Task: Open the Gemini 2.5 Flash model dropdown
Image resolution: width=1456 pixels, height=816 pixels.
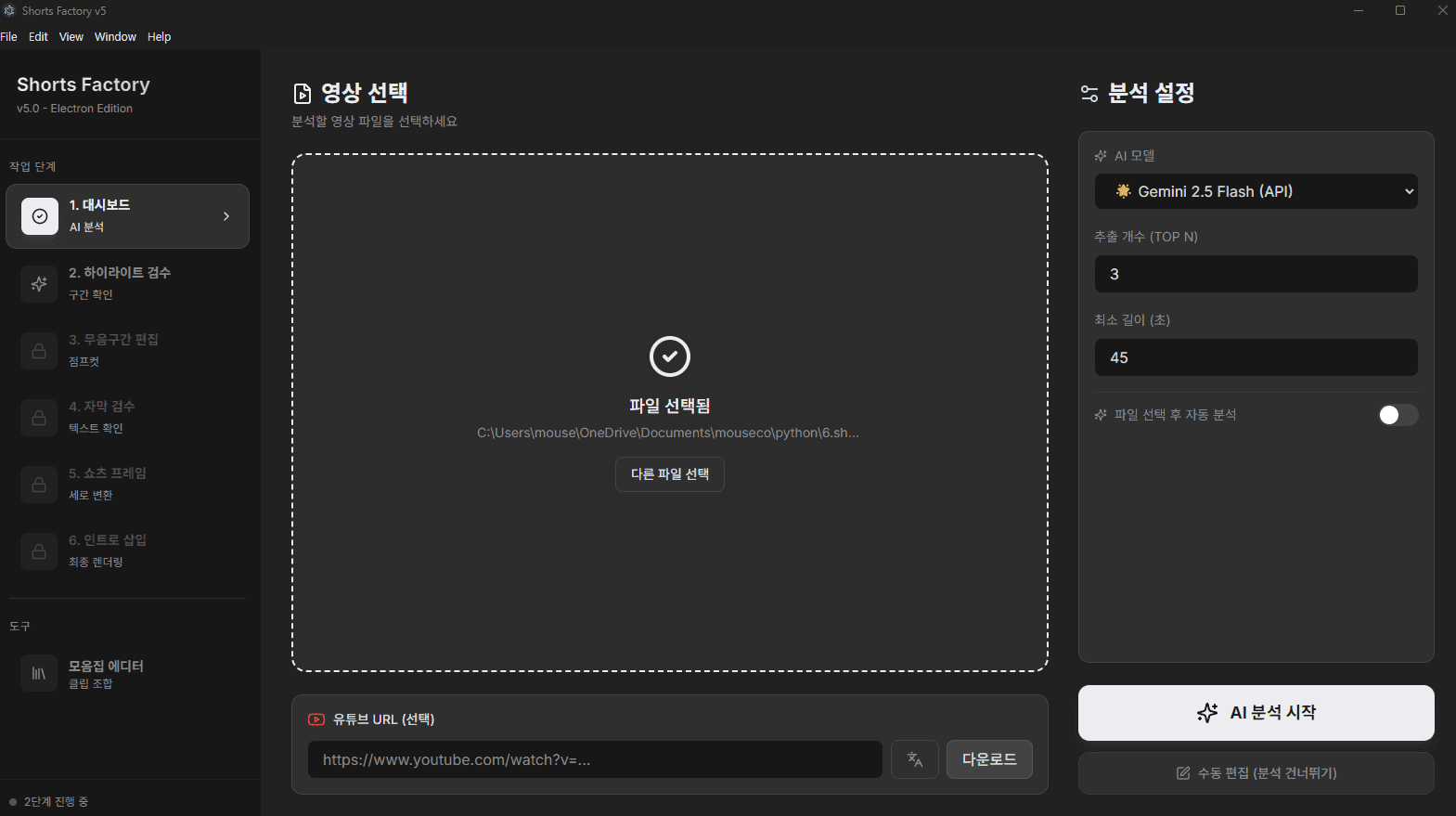Action: click(x=1256, y=191)
